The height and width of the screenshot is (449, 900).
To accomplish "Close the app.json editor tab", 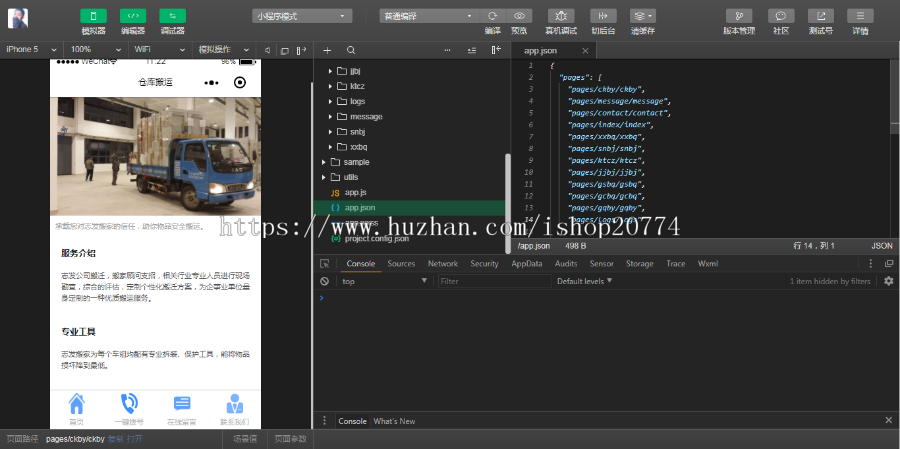I will click(x=585, y=51).
